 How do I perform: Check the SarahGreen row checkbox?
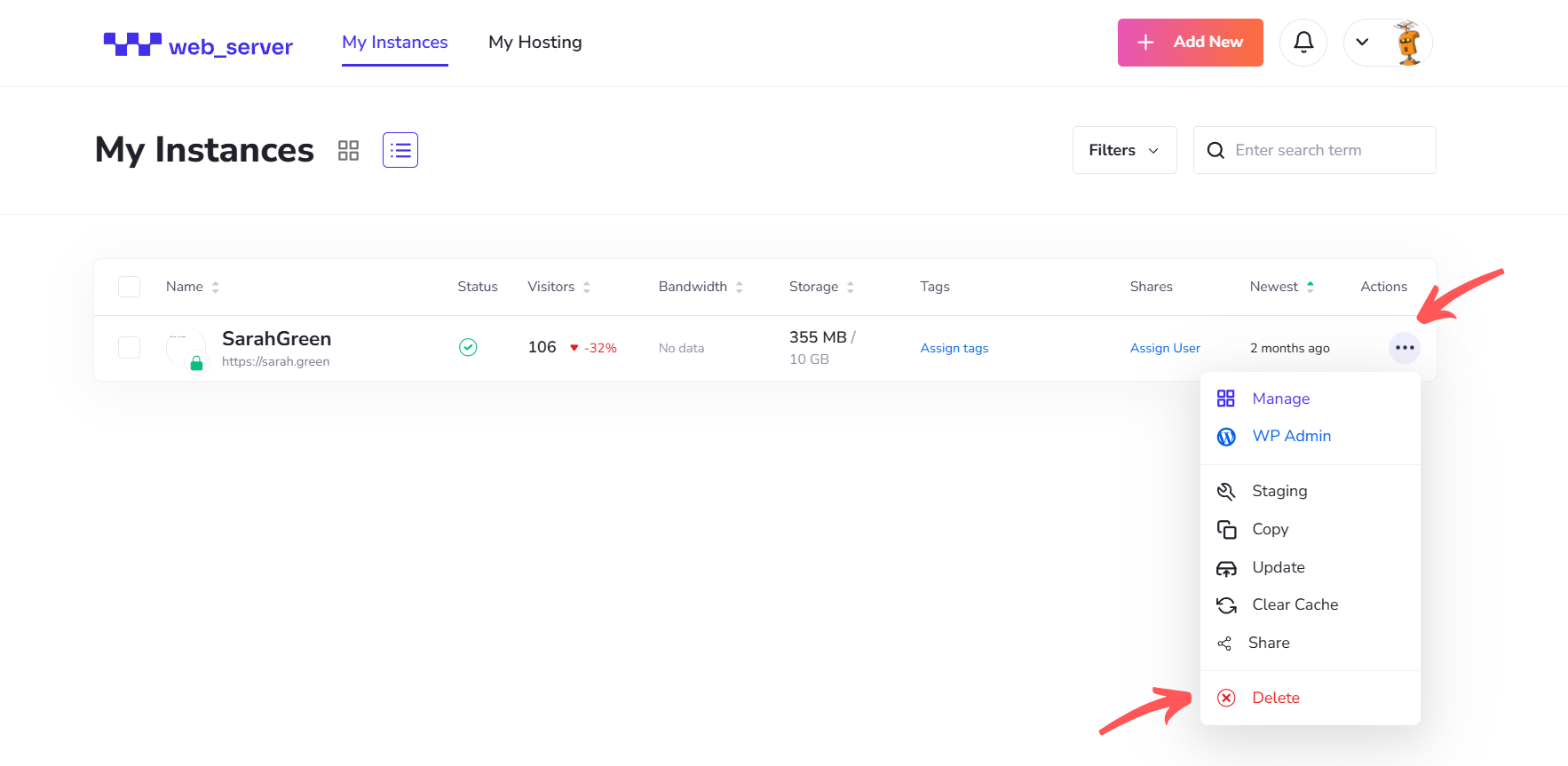point(130,347)
